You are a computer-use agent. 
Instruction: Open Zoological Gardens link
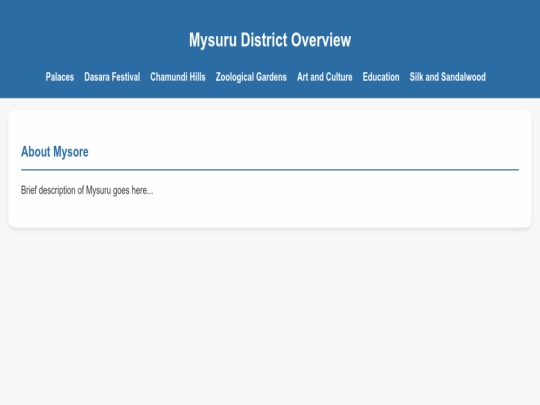pyautogui.click(x=251, y=77)
